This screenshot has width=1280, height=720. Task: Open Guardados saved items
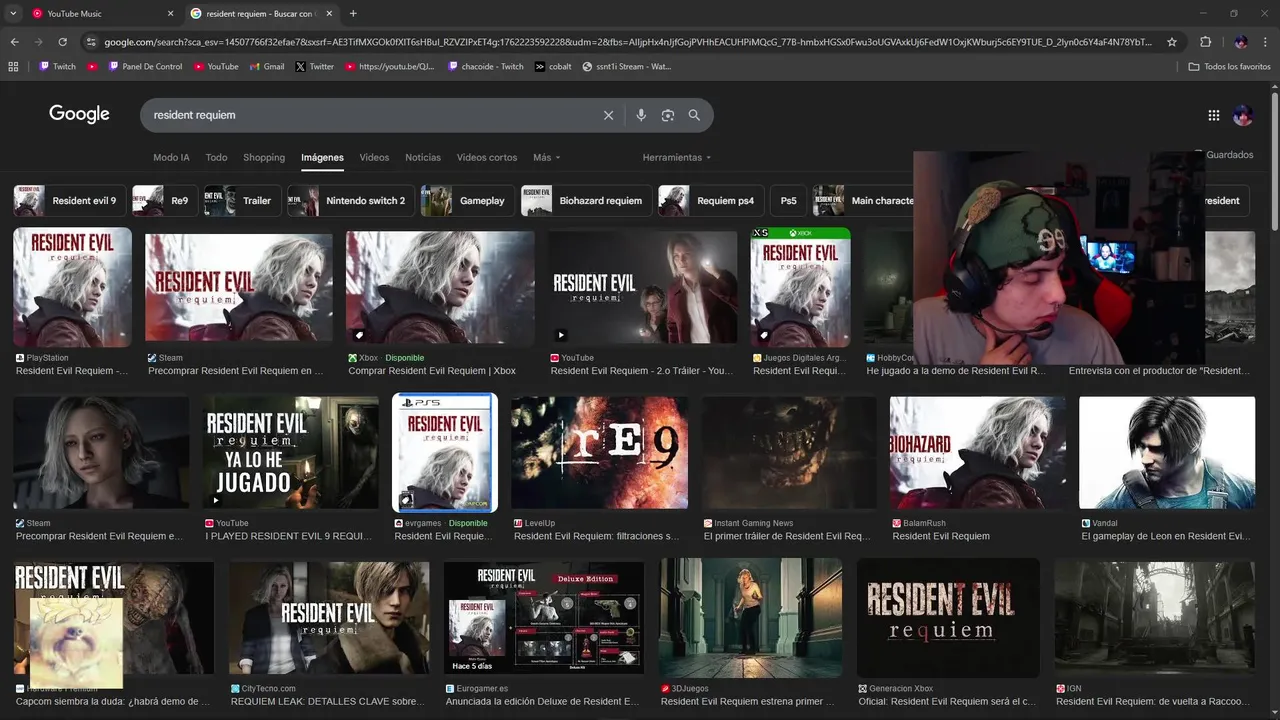(x=1228, y=155)
